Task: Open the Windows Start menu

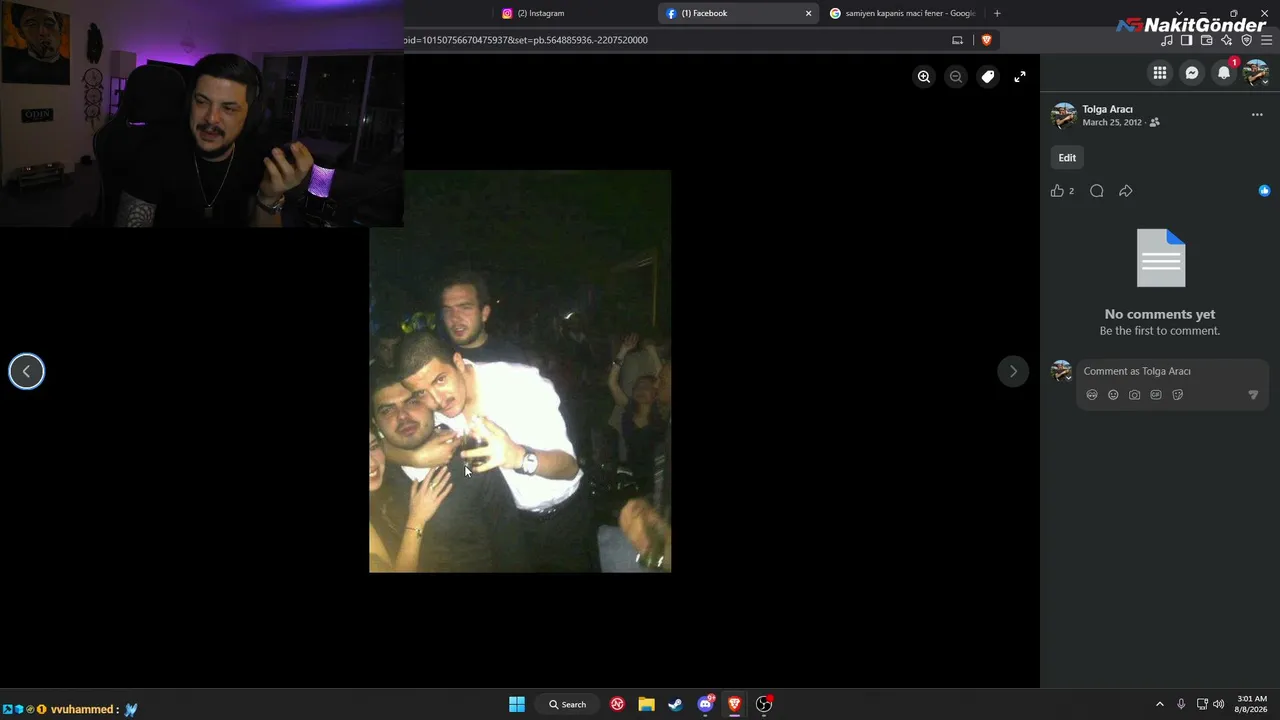Action: point(517,704)
